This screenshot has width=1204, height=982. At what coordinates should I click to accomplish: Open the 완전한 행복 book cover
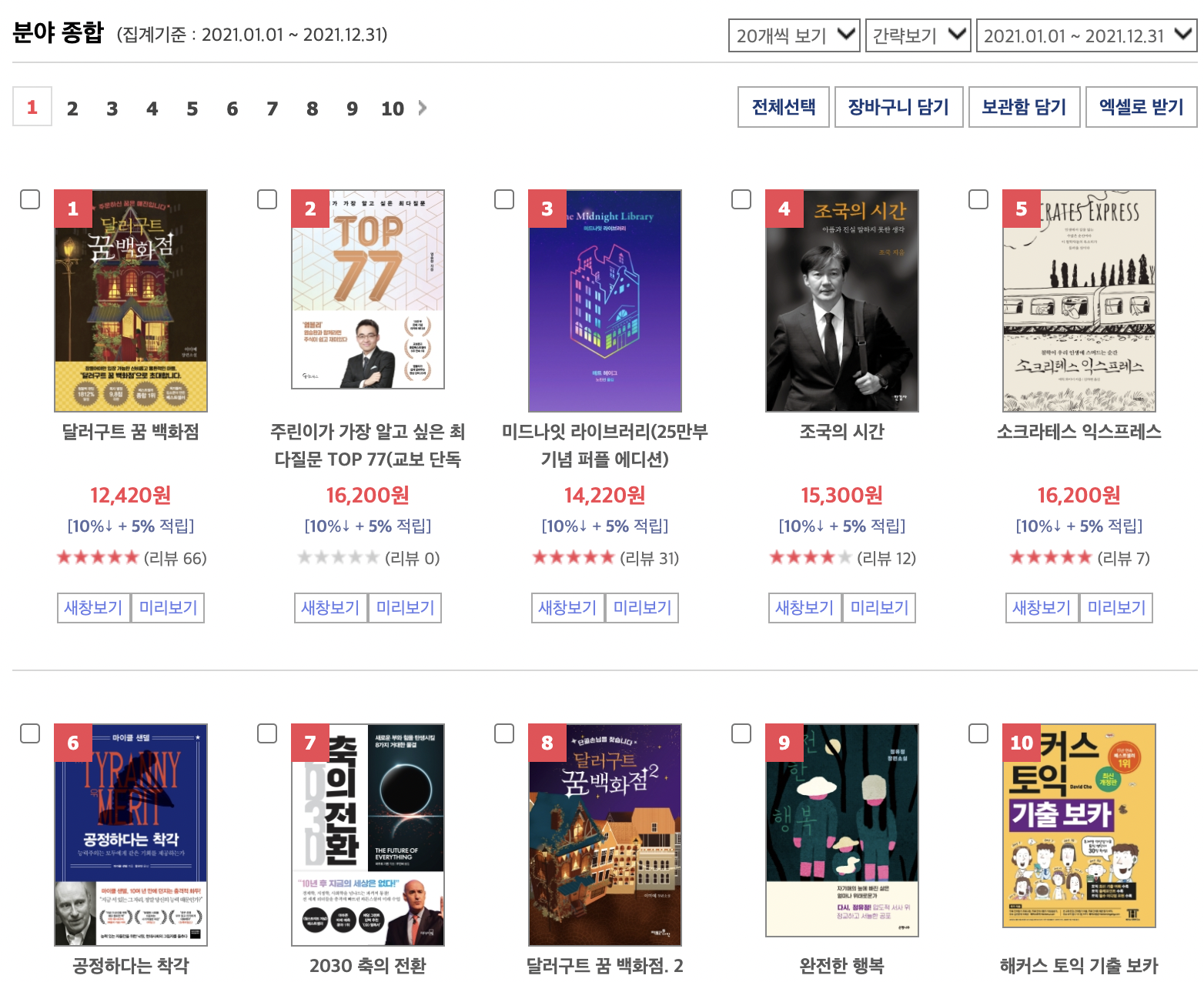pyautogui.click(x=842, y=830)
